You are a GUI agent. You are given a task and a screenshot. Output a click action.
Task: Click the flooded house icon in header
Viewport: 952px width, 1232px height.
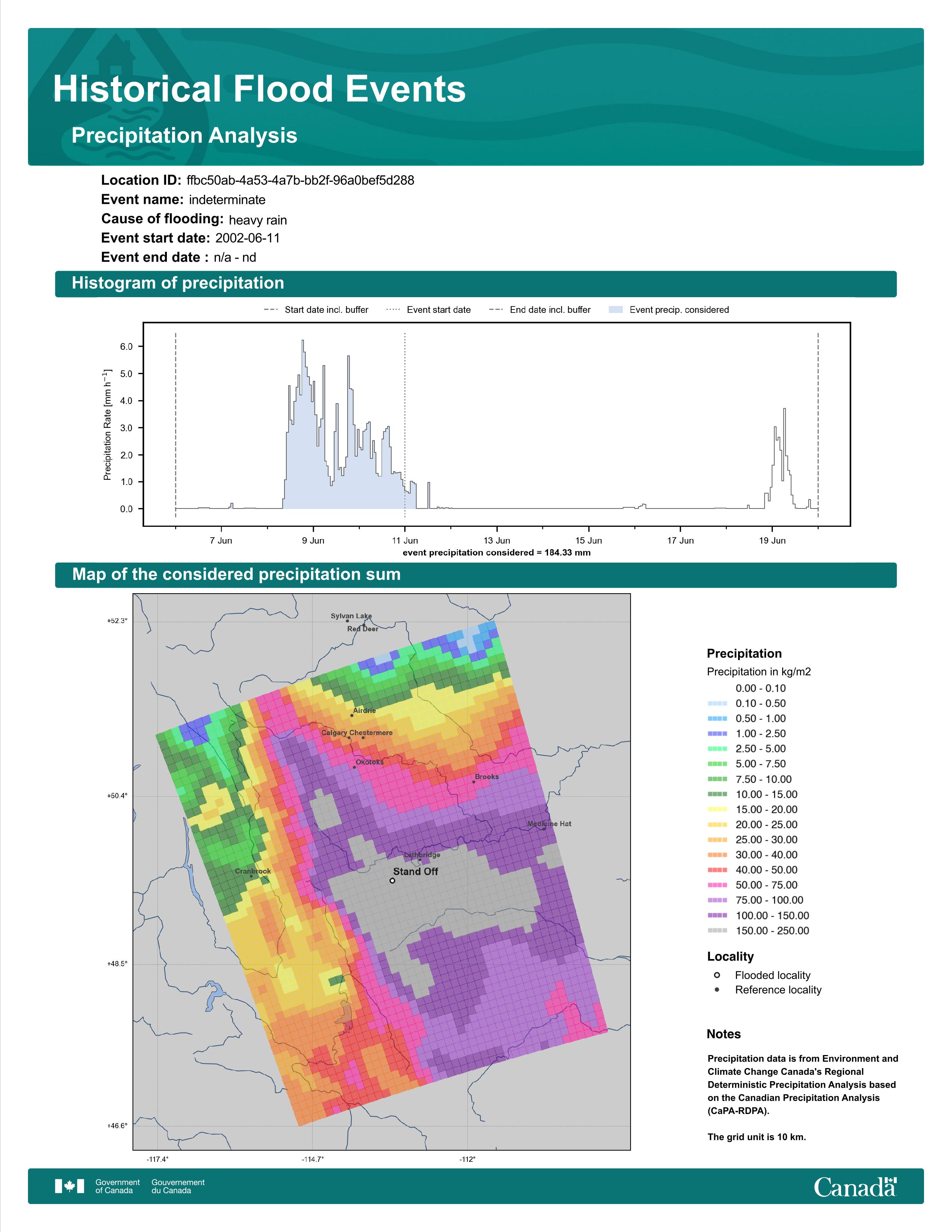click(x=116, y=55)
